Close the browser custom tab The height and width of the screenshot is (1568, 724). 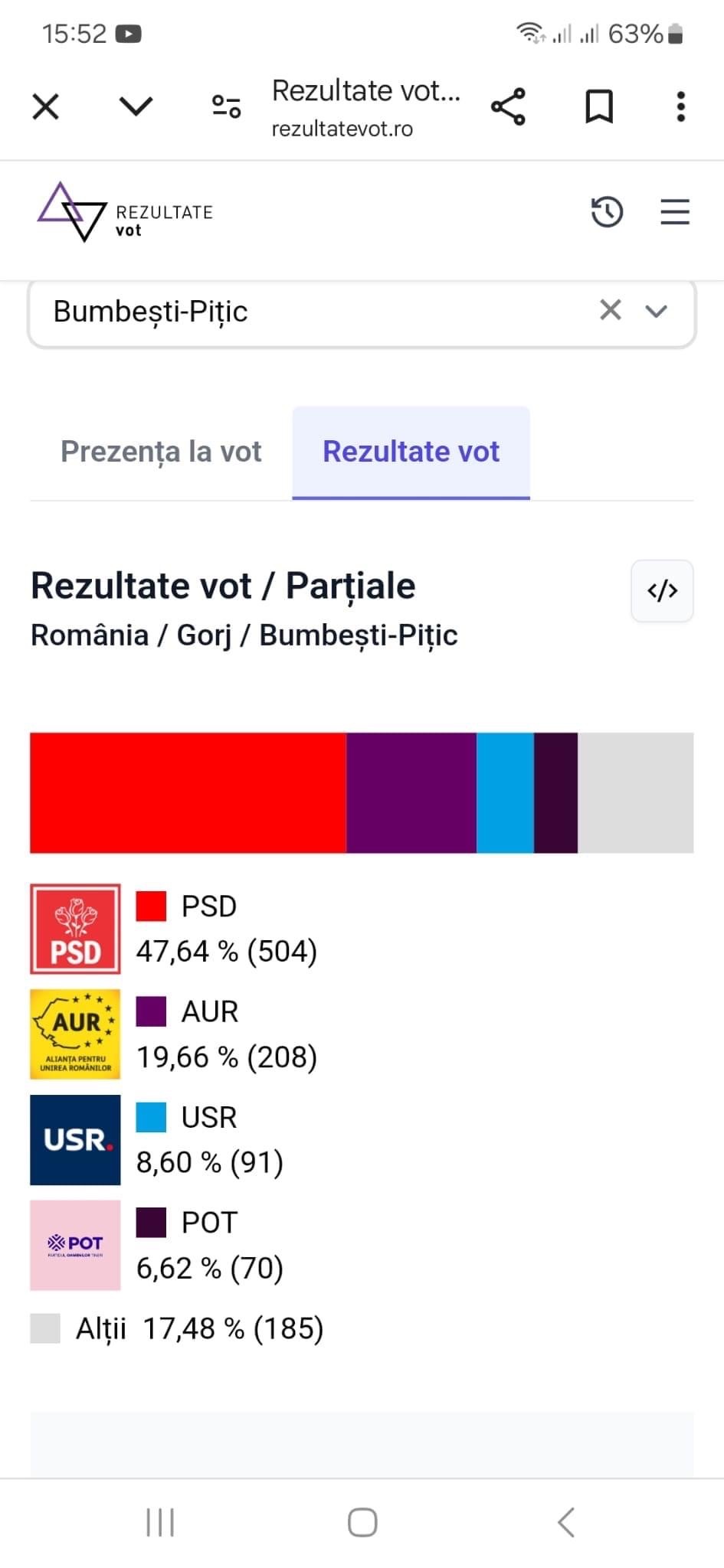[x=46, y=106]
